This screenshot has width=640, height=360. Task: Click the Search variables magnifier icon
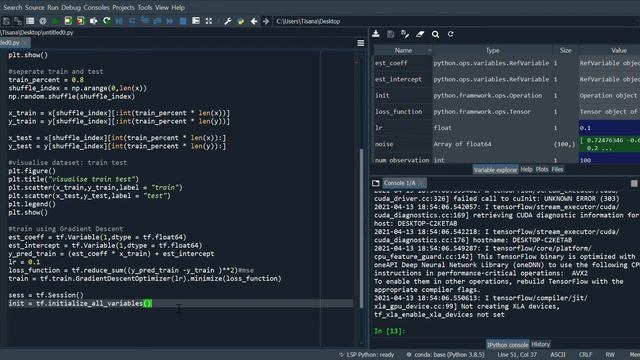tap(436, 34)
